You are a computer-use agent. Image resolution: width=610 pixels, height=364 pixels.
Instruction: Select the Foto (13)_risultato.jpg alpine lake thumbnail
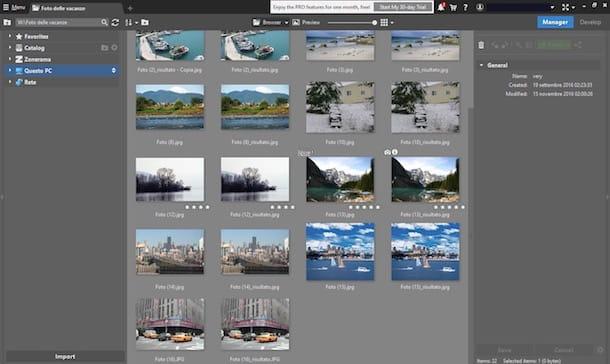tap(425, 179)
